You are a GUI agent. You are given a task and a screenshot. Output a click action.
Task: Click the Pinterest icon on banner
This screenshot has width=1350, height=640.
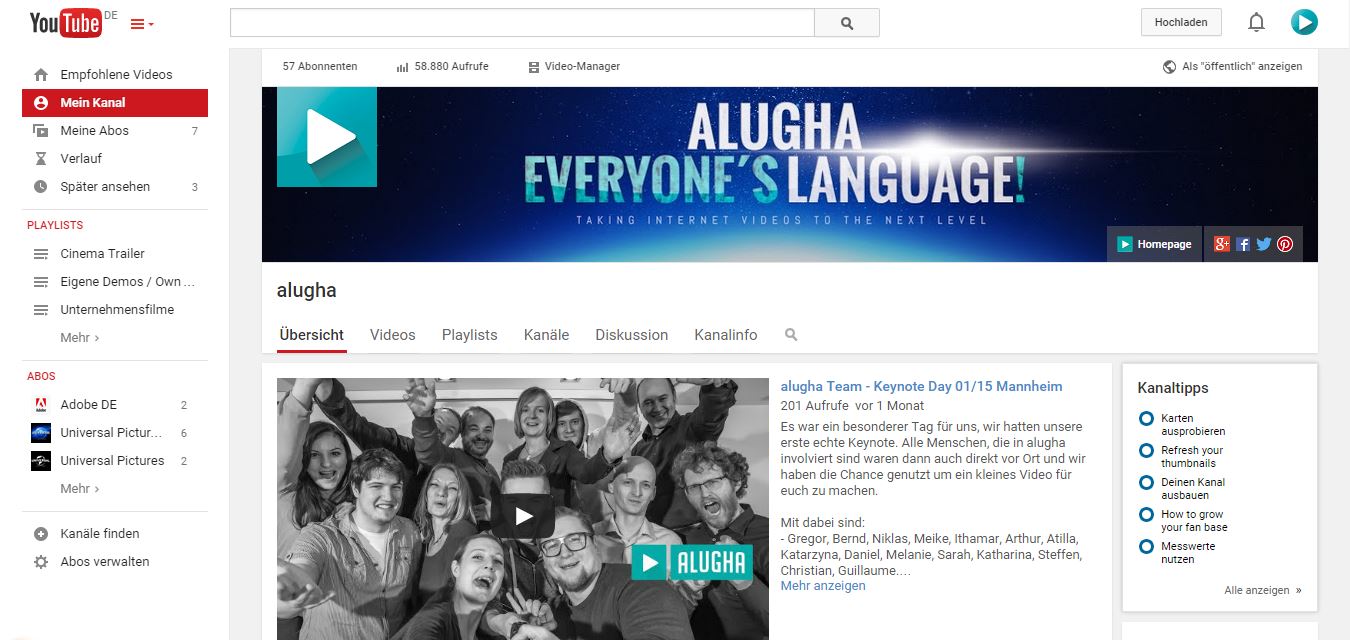(1285, 244)
